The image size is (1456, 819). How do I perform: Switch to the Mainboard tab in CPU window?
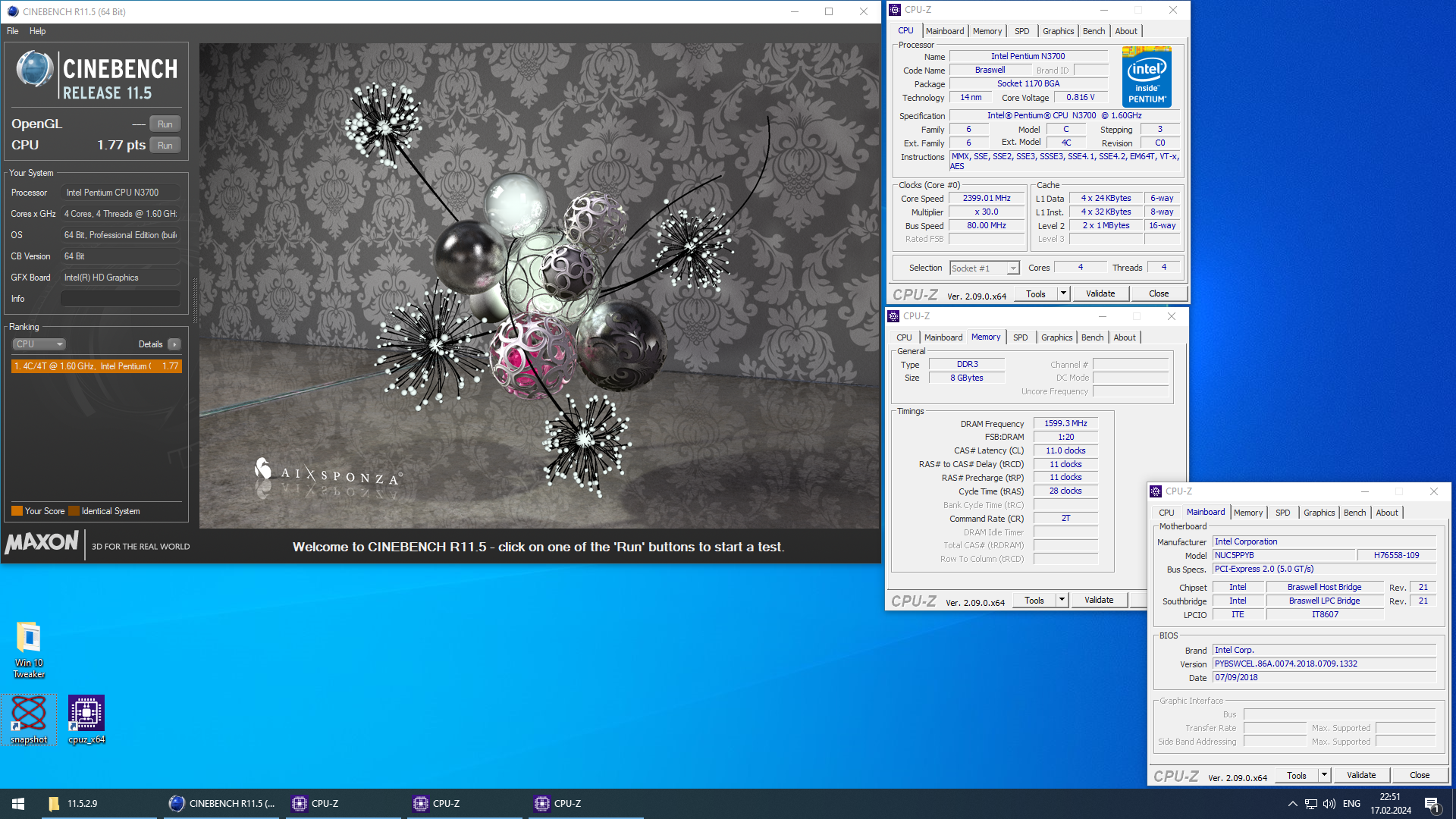click(945, 31)
